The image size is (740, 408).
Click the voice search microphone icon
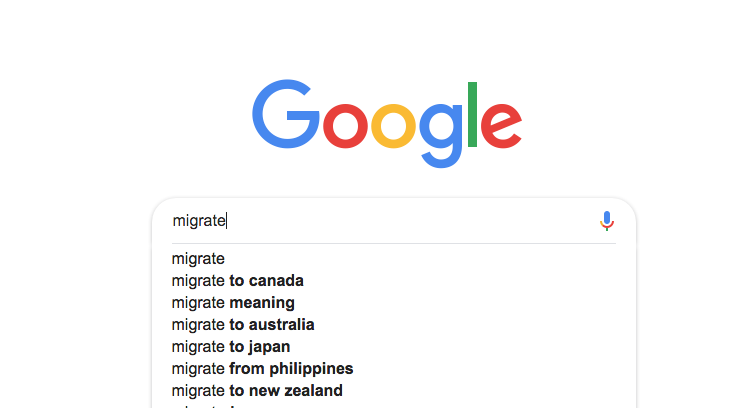point(606,221)
